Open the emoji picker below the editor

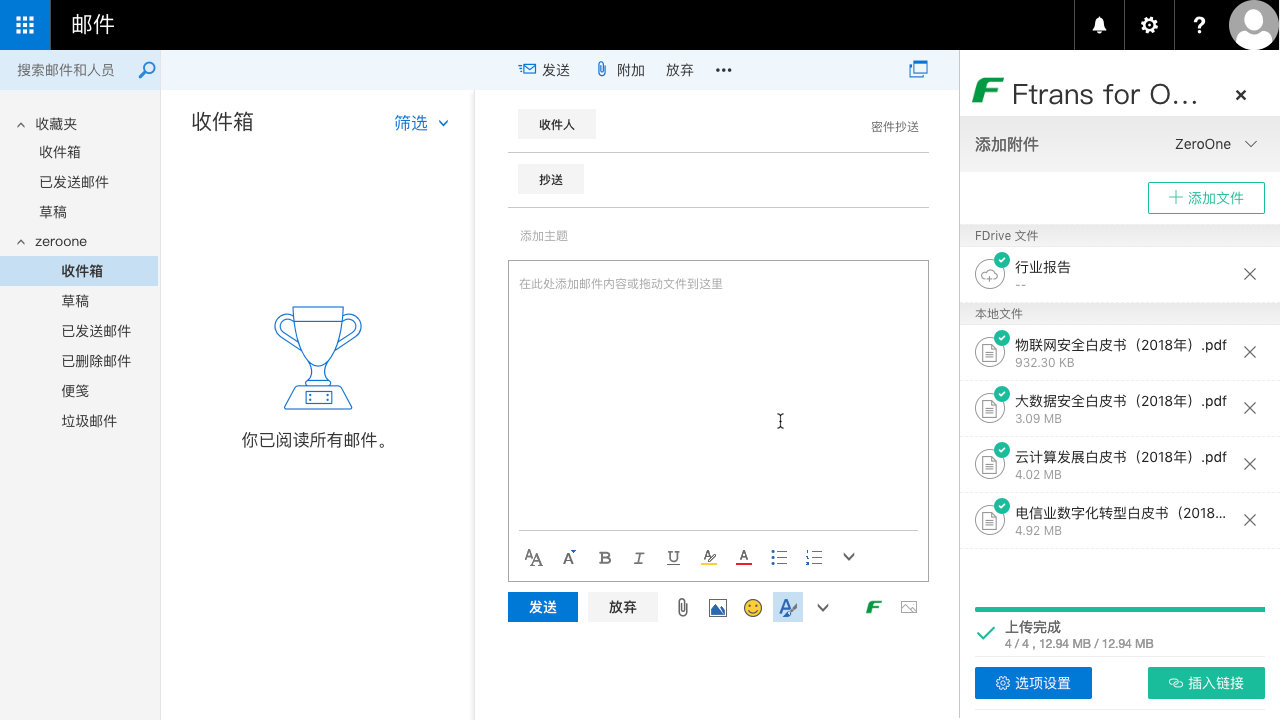click(x=753, y=607)
